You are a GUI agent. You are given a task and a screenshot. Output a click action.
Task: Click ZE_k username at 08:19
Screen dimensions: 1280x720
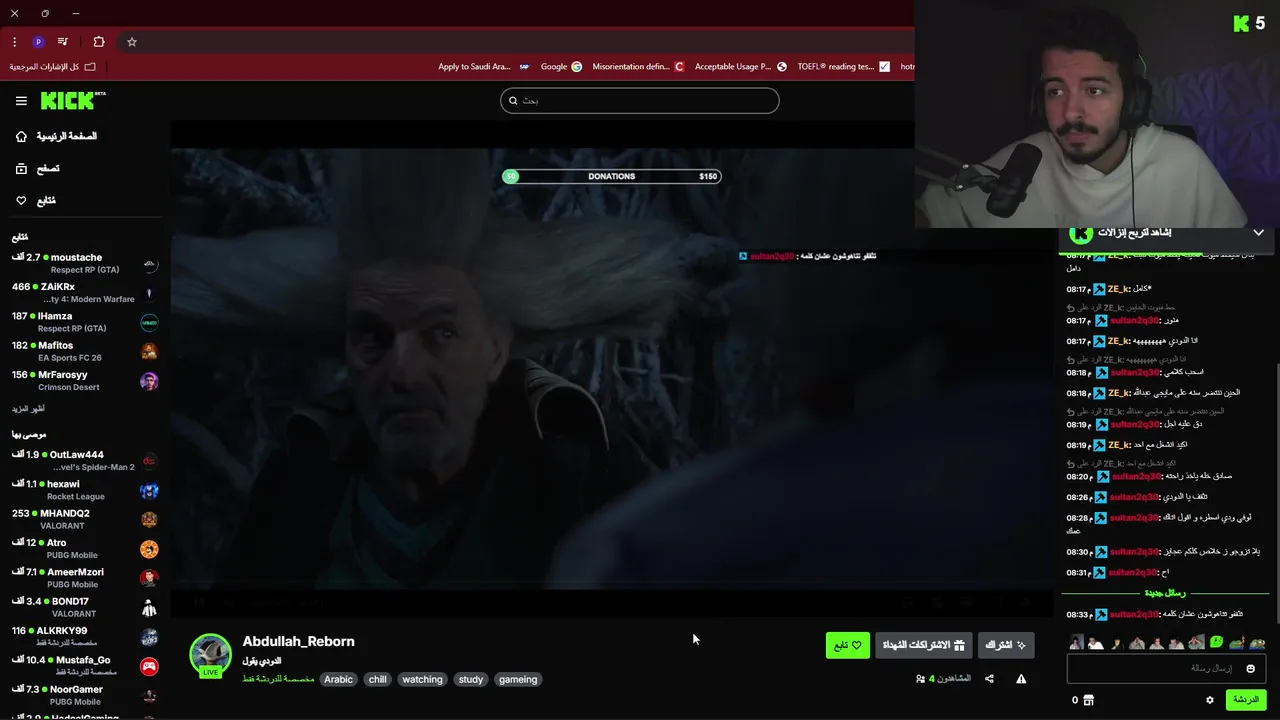point(1120,445)
